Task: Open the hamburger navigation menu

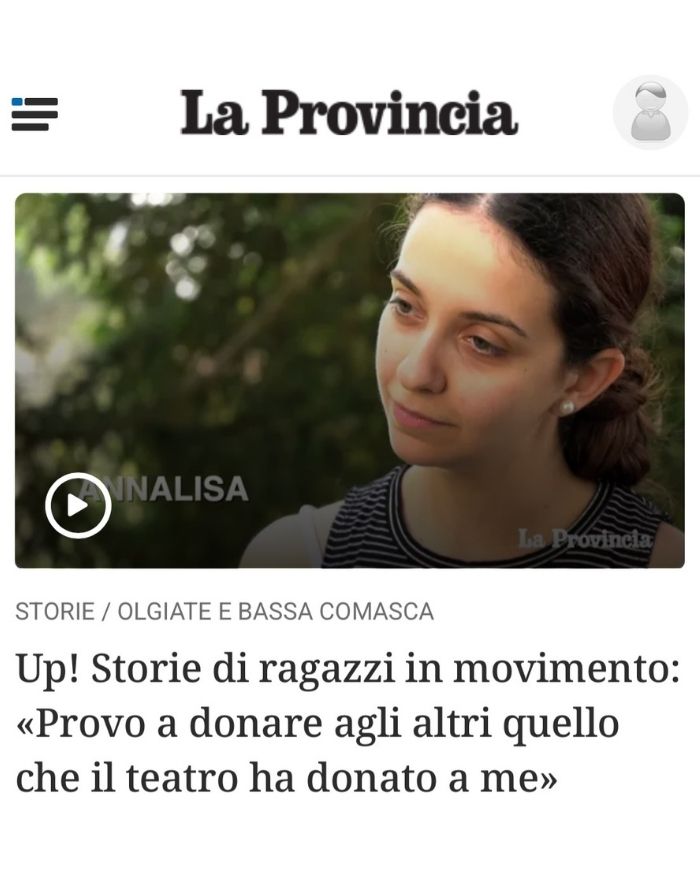Action: pyautogui.click(x=35, y=114)
